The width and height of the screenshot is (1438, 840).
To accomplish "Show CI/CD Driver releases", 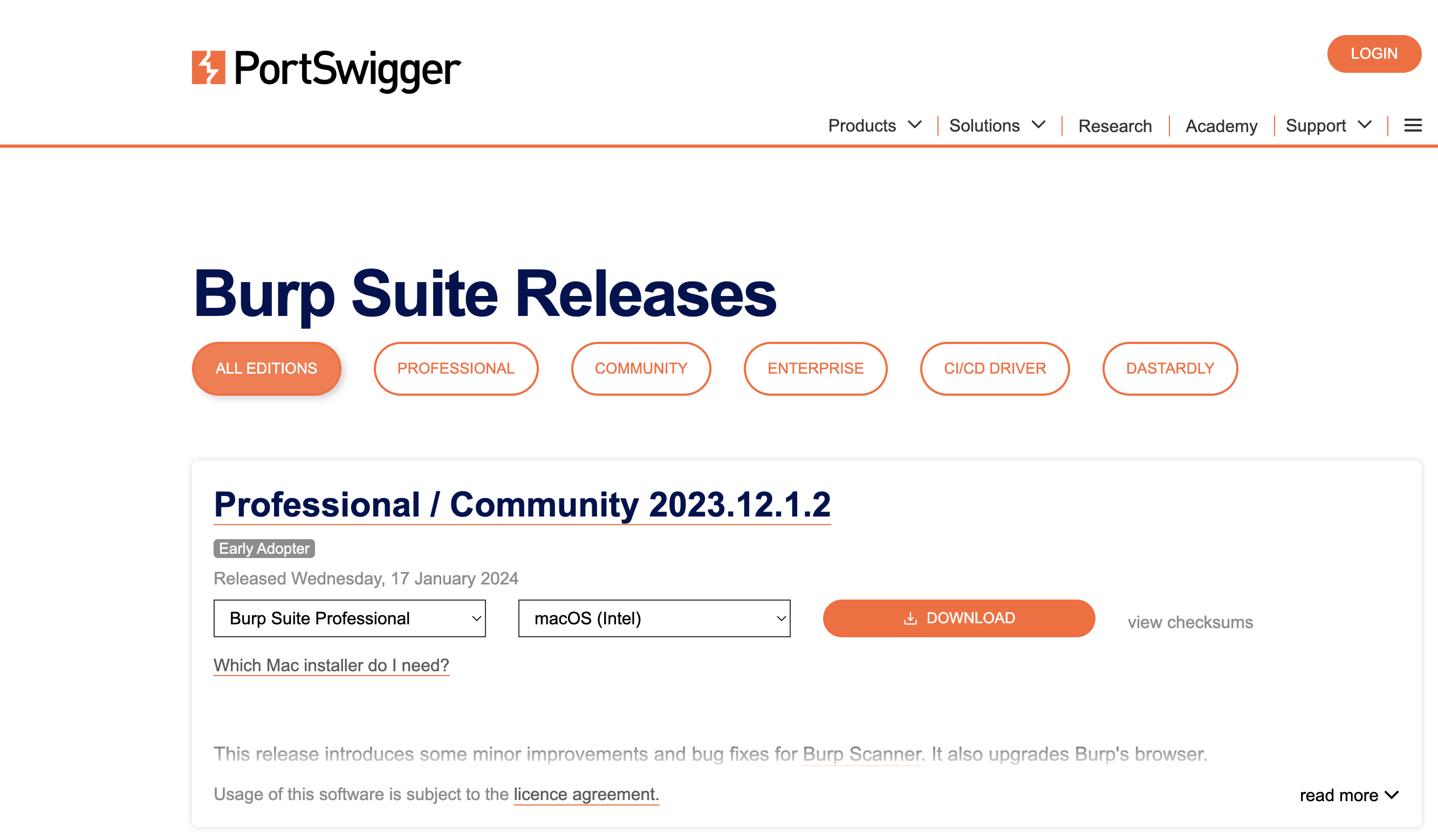I will [x=994, y=368].
